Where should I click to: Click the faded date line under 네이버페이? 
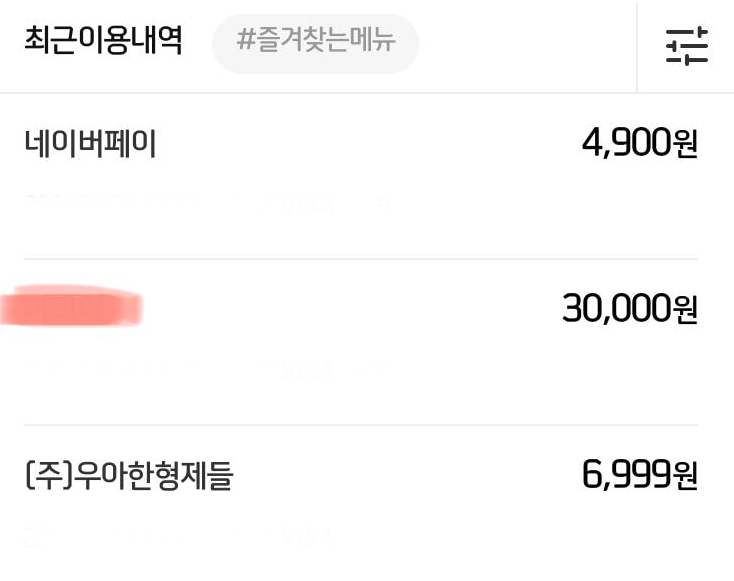(x=110, y=205)
